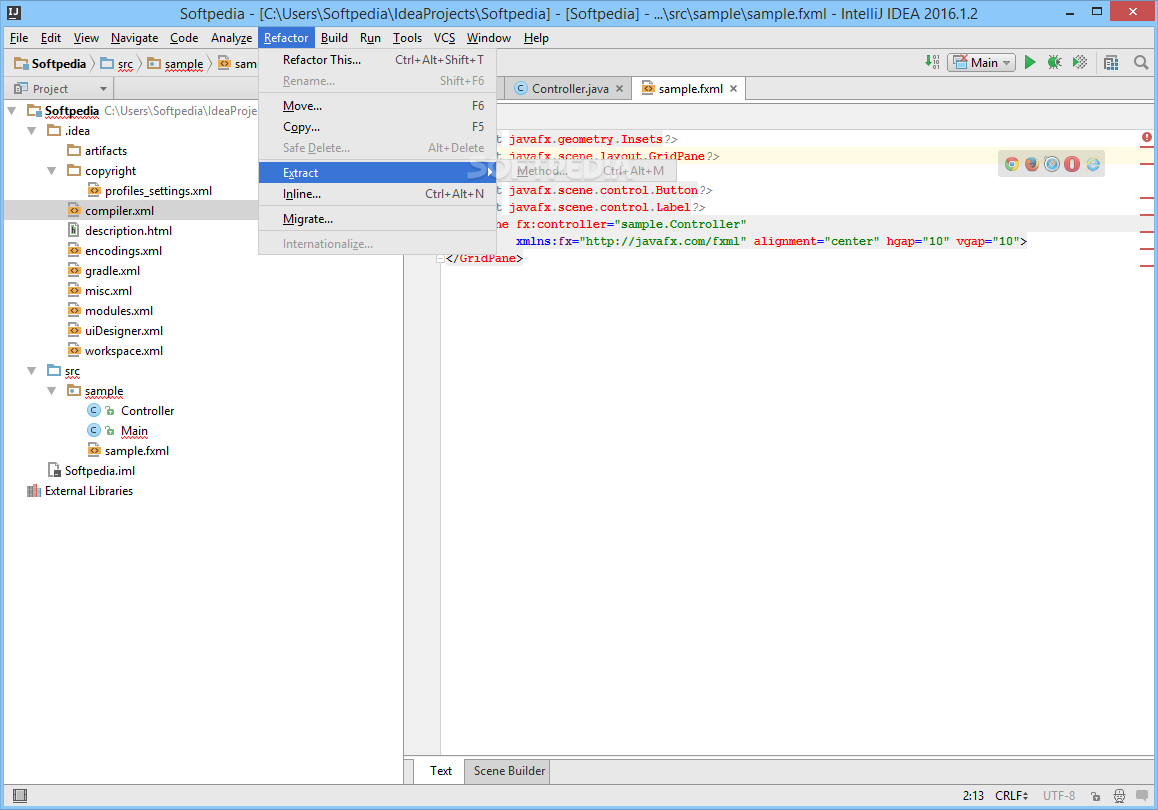Toggle the read-only lock icon in status bar

pos(1096,796)
